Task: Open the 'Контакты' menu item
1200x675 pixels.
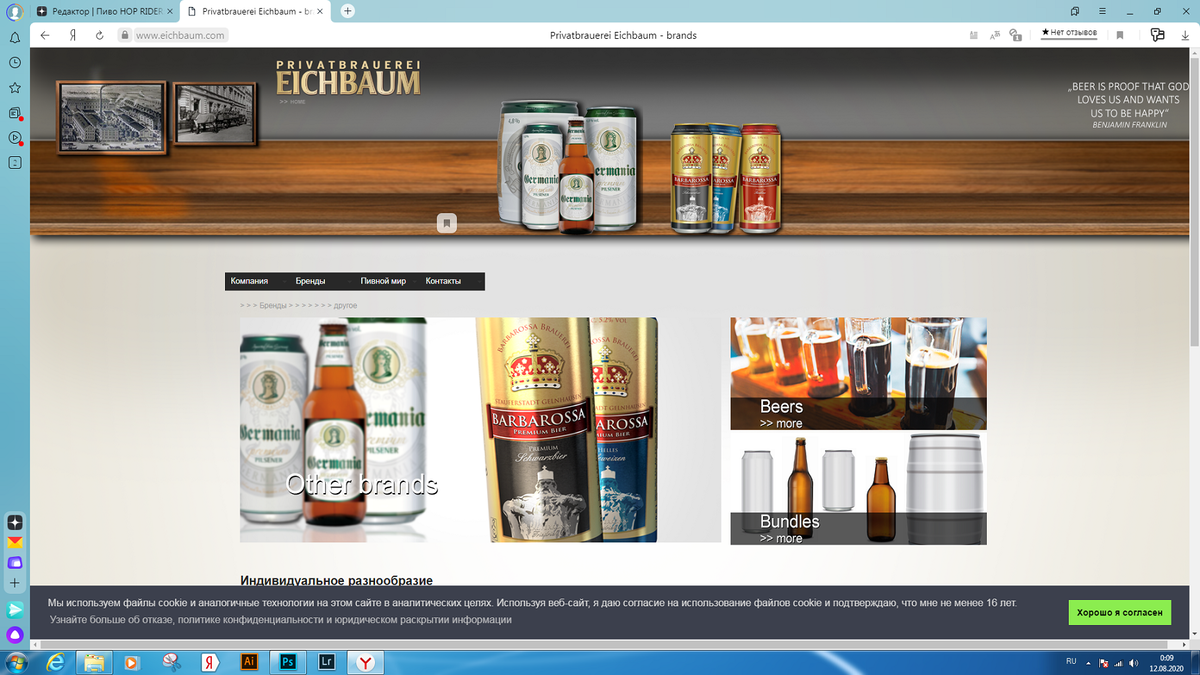Action: (443, 281)
